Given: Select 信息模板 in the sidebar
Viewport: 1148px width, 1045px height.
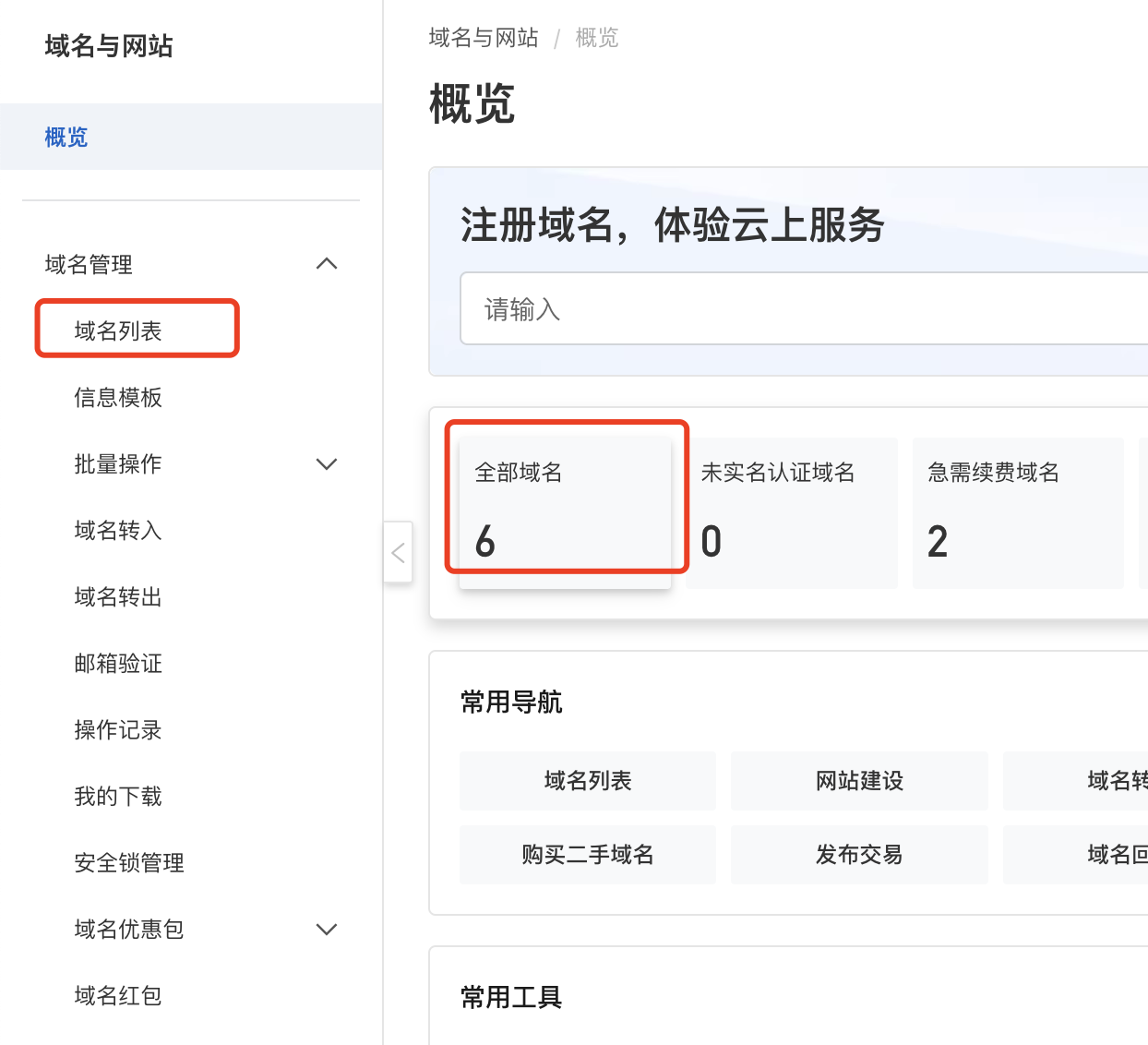Looking at the screenshot, I should pos(118,398).
